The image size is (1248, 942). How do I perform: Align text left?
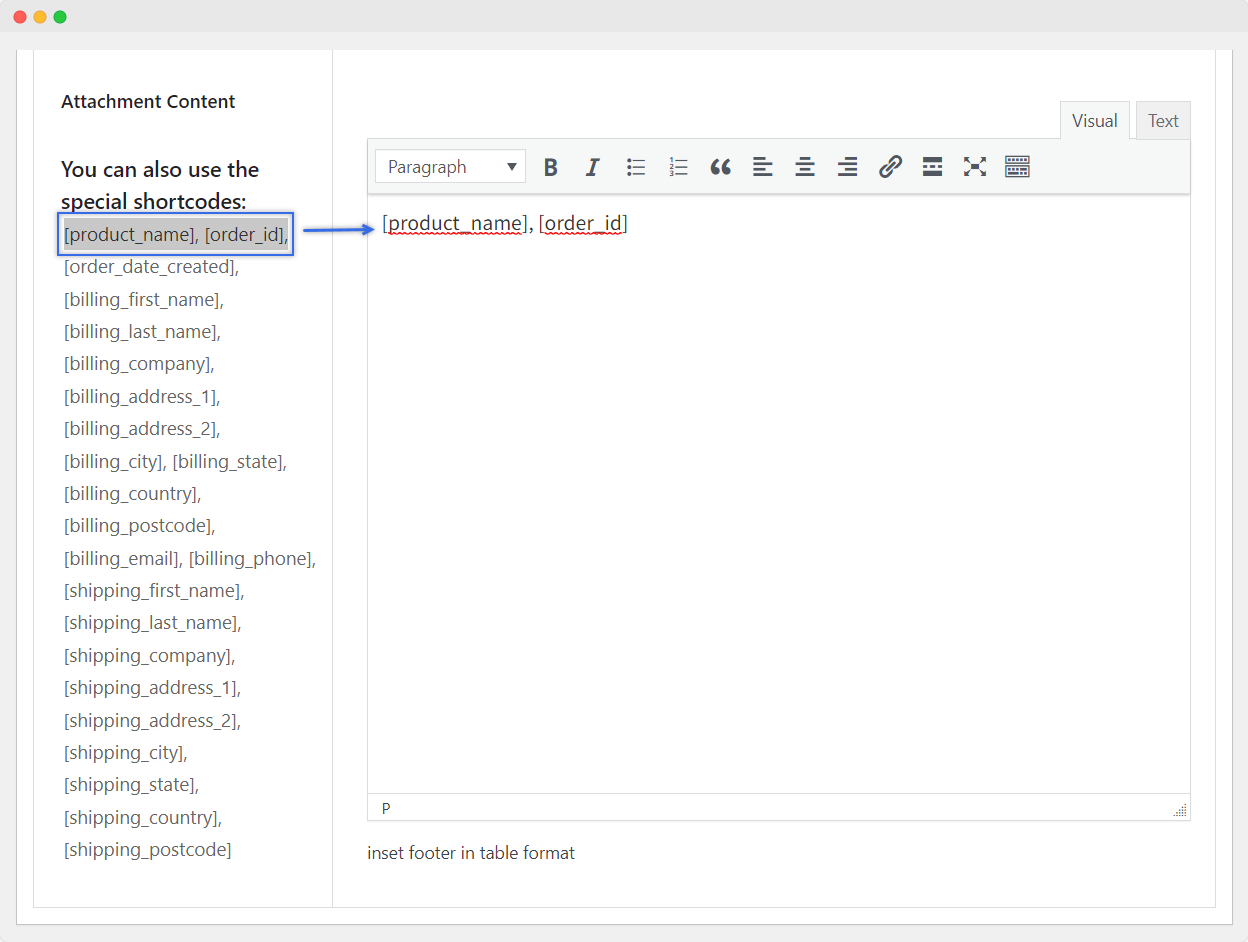click(762, 167)
